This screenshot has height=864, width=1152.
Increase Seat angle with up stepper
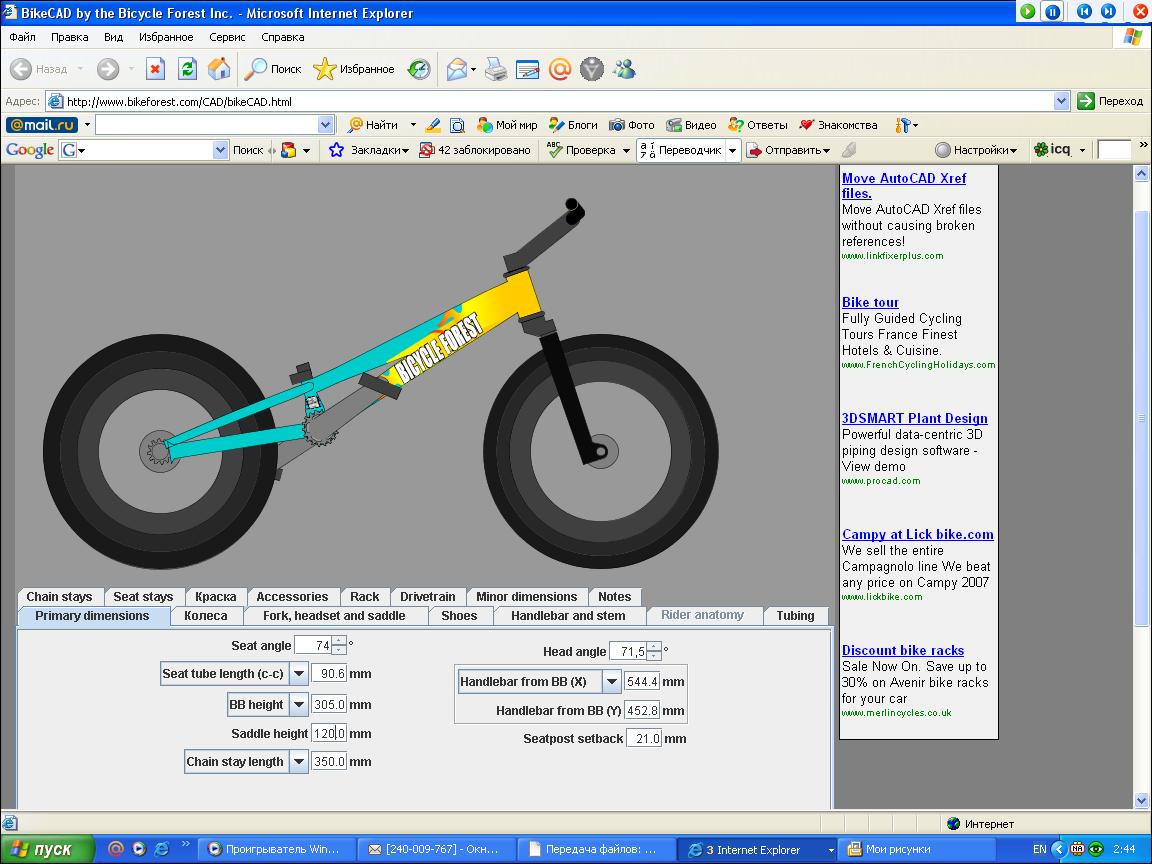tap(339, 641)
